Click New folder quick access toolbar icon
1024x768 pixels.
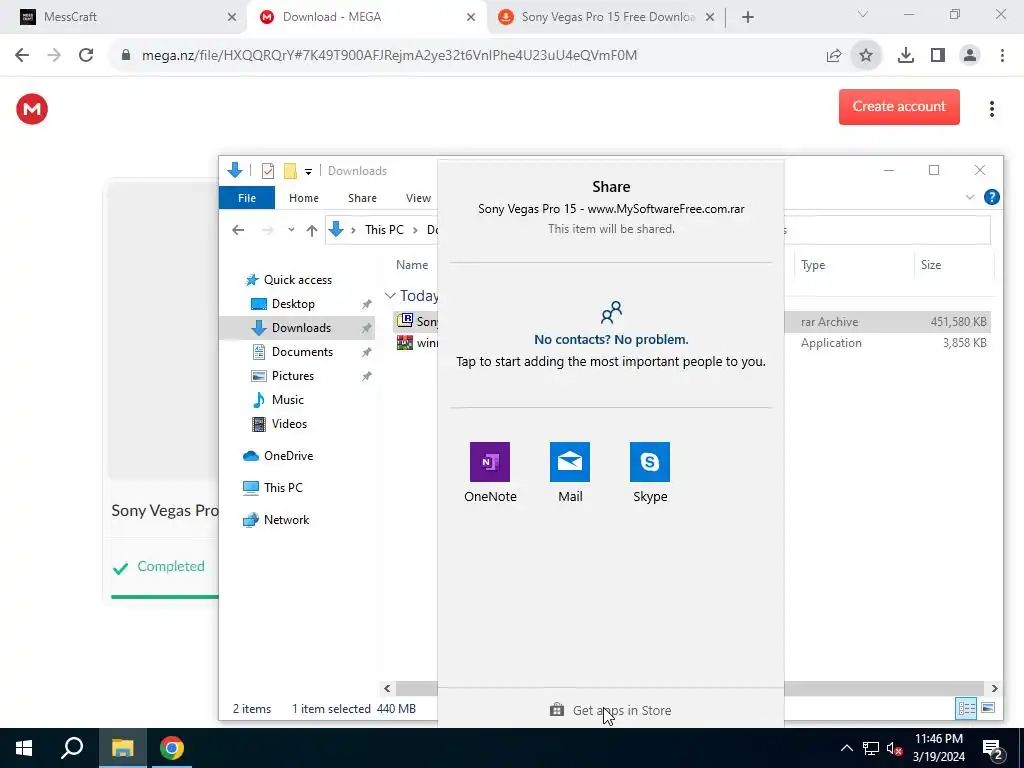point(290,171)
